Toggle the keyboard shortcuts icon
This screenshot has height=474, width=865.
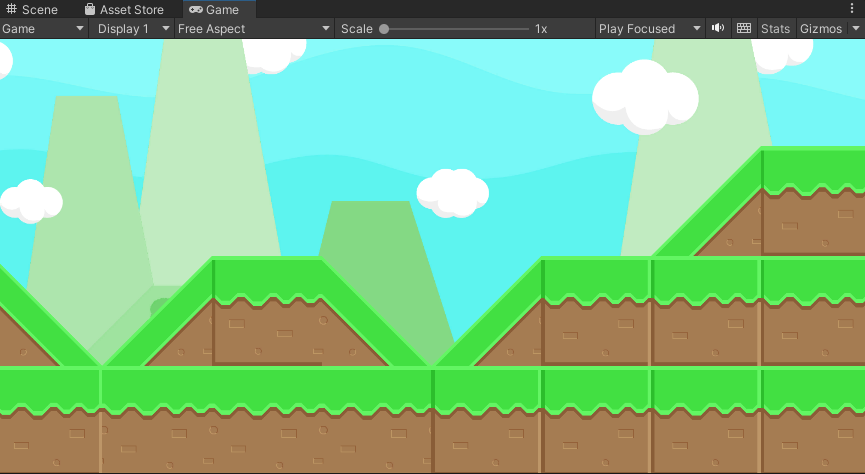click(x=744, y=28)
